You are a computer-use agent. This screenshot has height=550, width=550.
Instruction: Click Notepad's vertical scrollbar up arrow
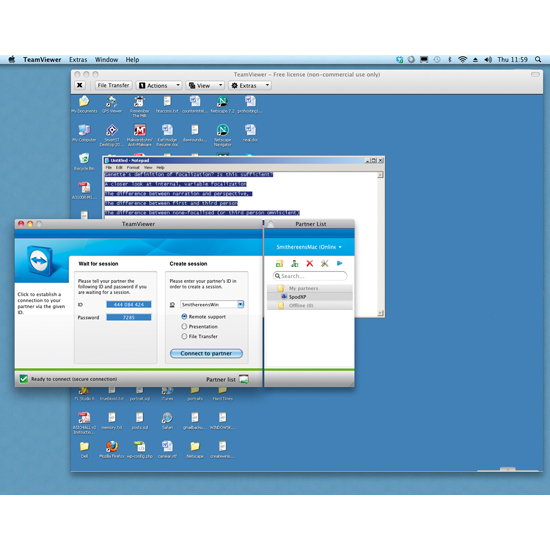point(380,175)
